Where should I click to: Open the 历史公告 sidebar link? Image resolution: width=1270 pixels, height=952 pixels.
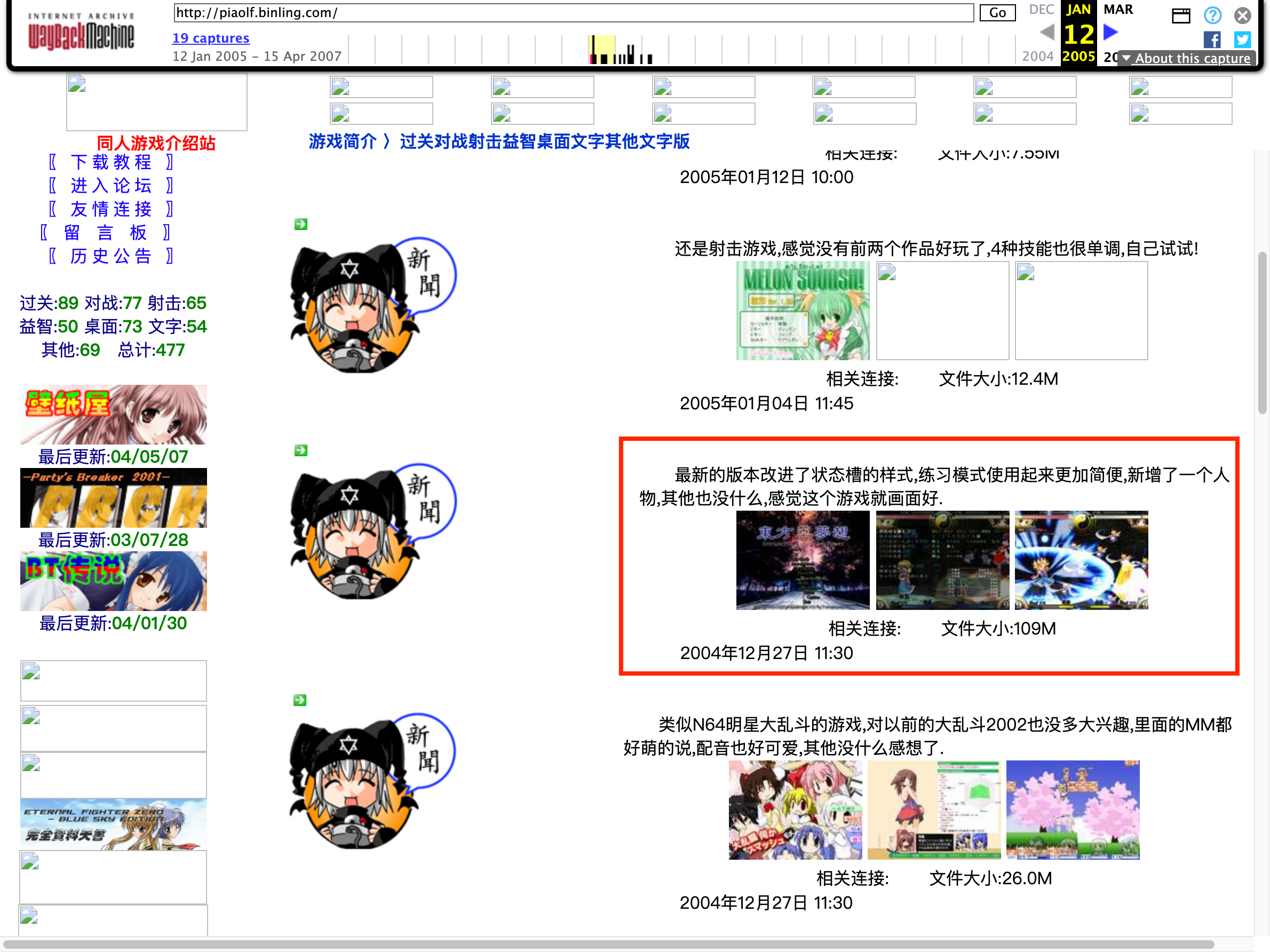coord(112,256)
